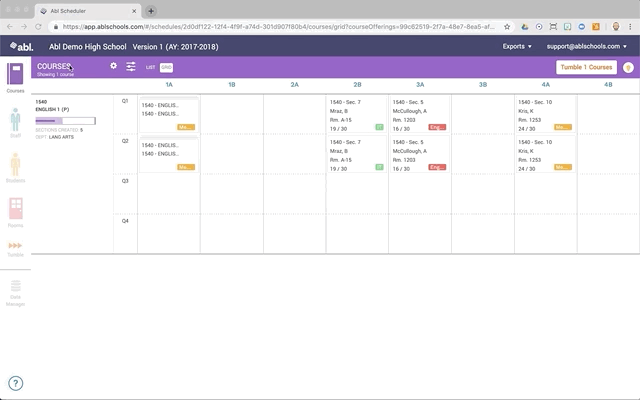Open the Q2 1540 - Sec. 5 card
640x400 pixels.
pos(420,155)
